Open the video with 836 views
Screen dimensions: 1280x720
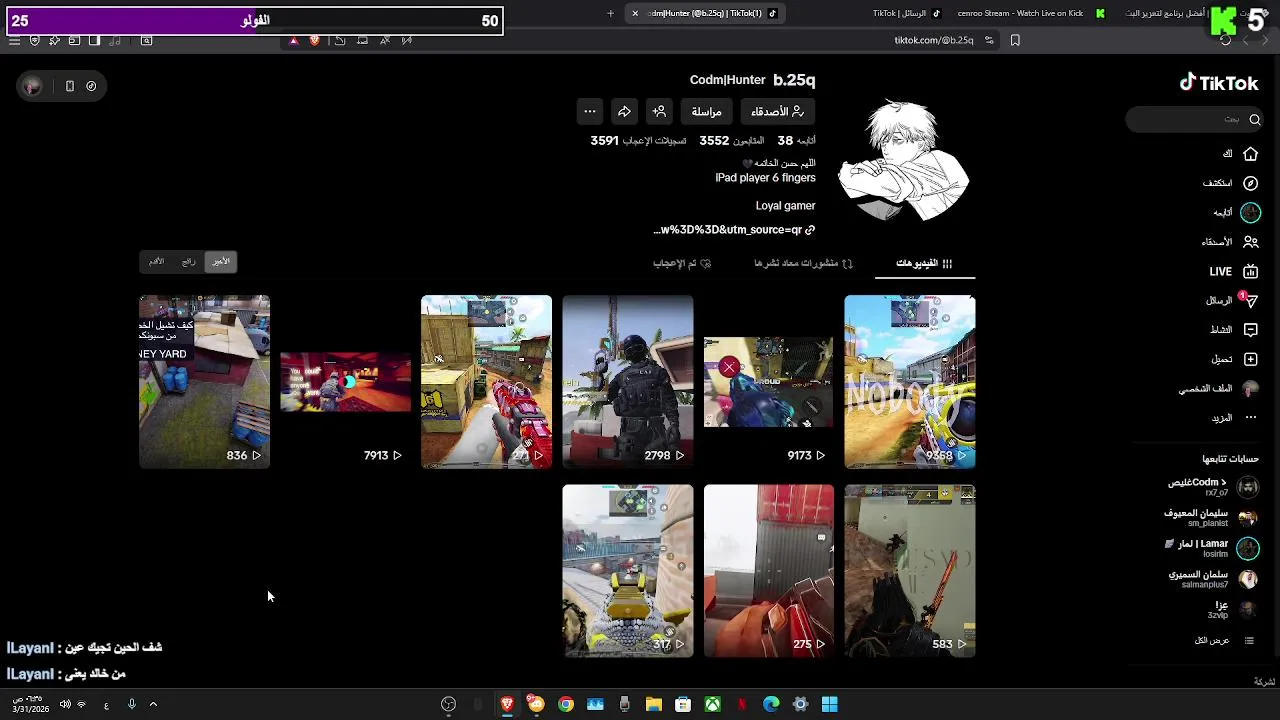(205, 381)
